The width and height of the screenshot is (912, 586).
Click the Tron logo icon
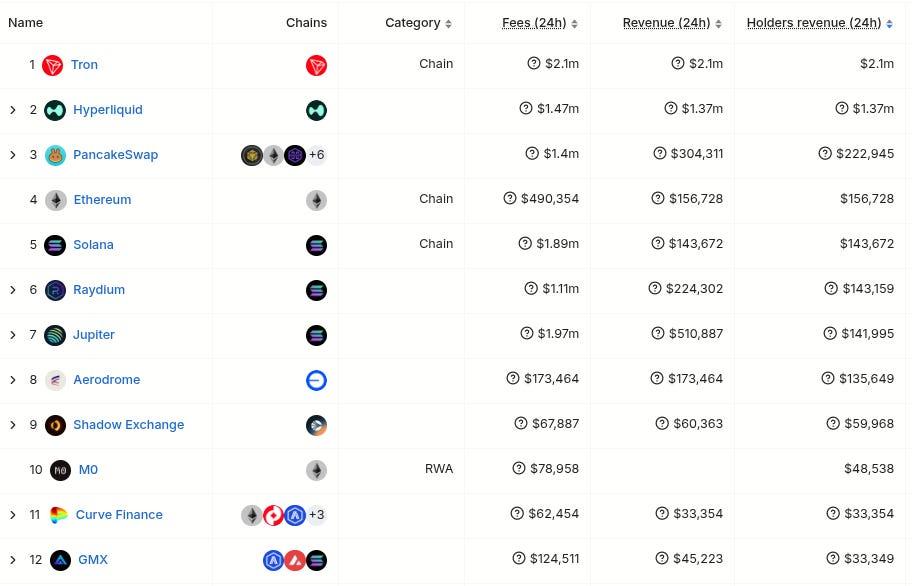(x=53, y=65)
